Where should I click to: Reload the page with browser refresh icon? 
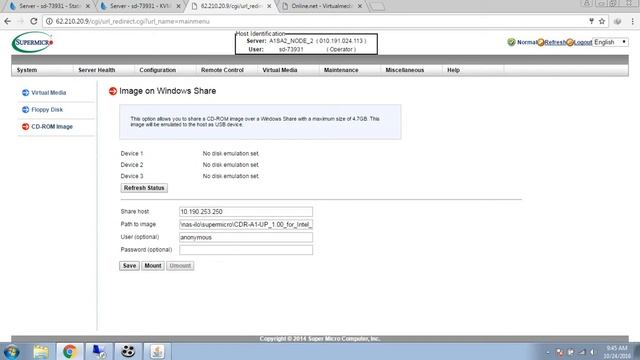[34, 21]
